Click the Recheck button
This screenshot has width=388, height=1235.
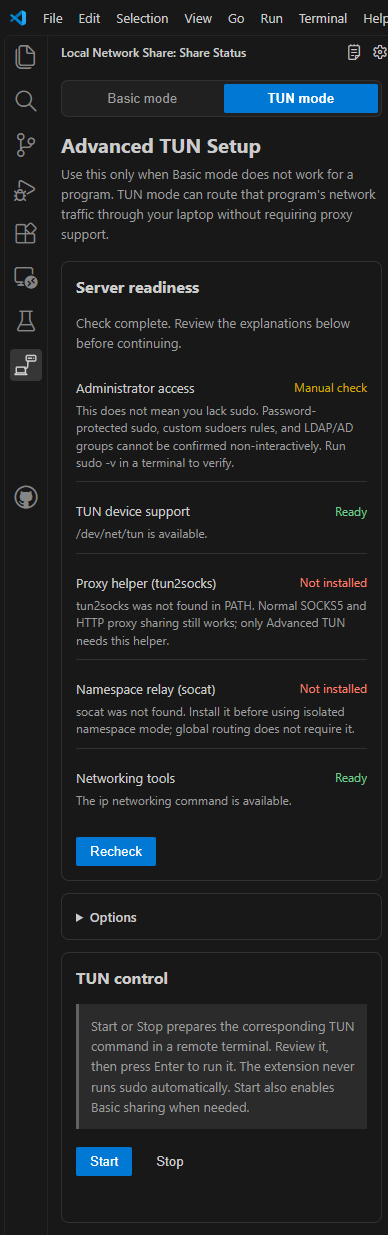click(116, 851)
